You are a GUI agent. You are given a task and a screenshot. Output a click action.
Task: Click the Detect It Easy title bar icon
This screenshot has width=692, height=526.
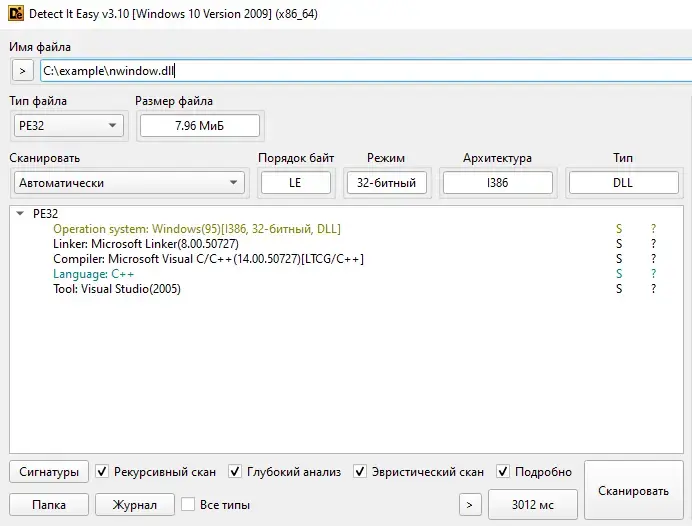click(x=16, y=14)
